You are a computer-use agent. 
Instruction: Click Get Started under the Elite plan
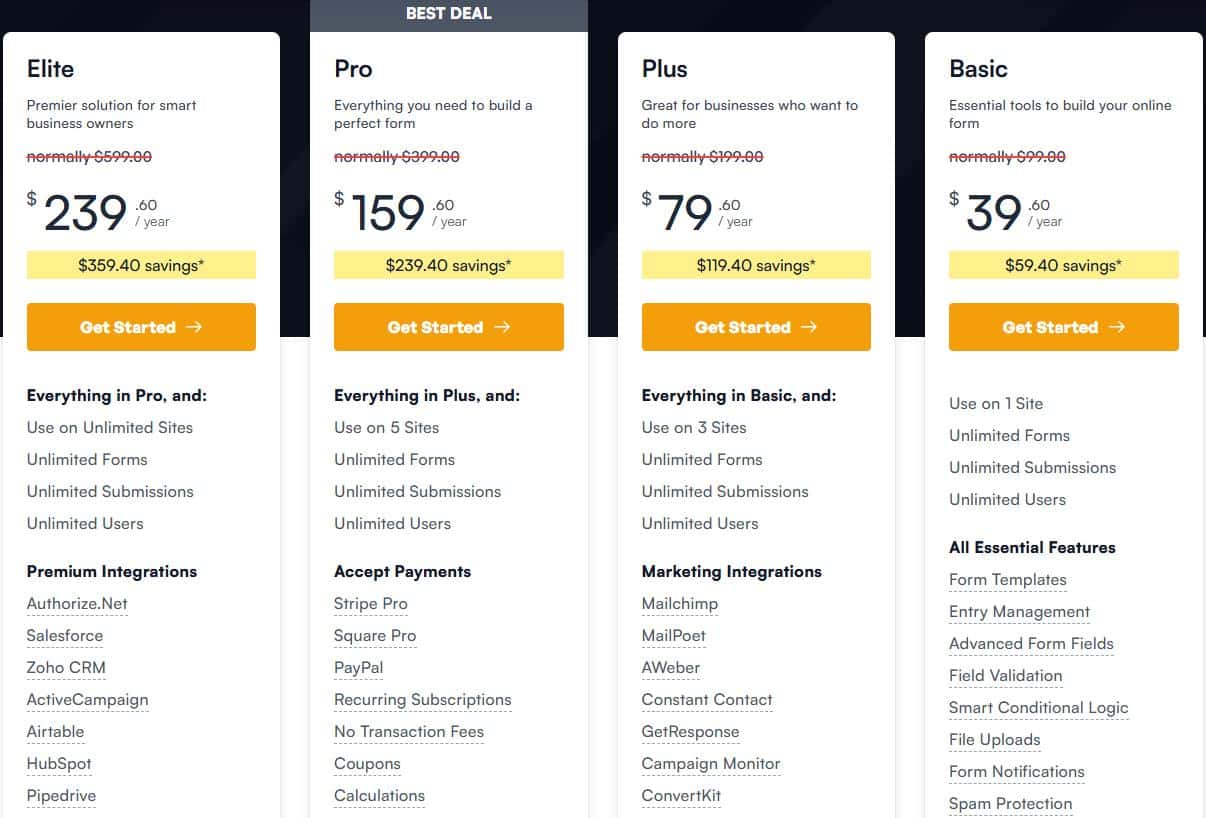click(141, 327)
